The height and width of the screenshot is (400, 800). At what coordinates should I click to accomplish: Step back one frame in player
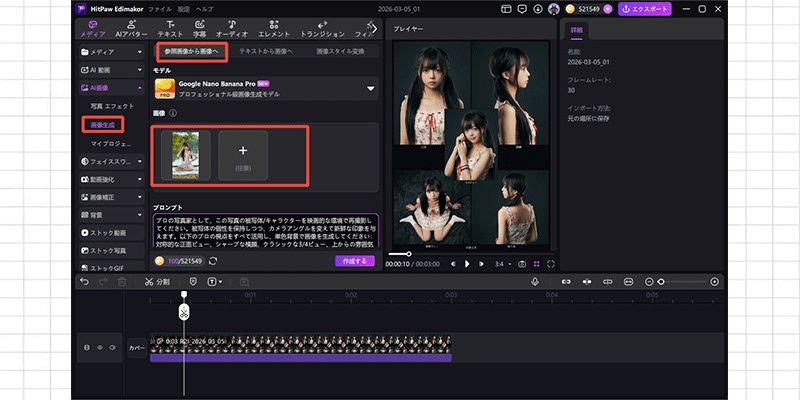tap(452, 264)
